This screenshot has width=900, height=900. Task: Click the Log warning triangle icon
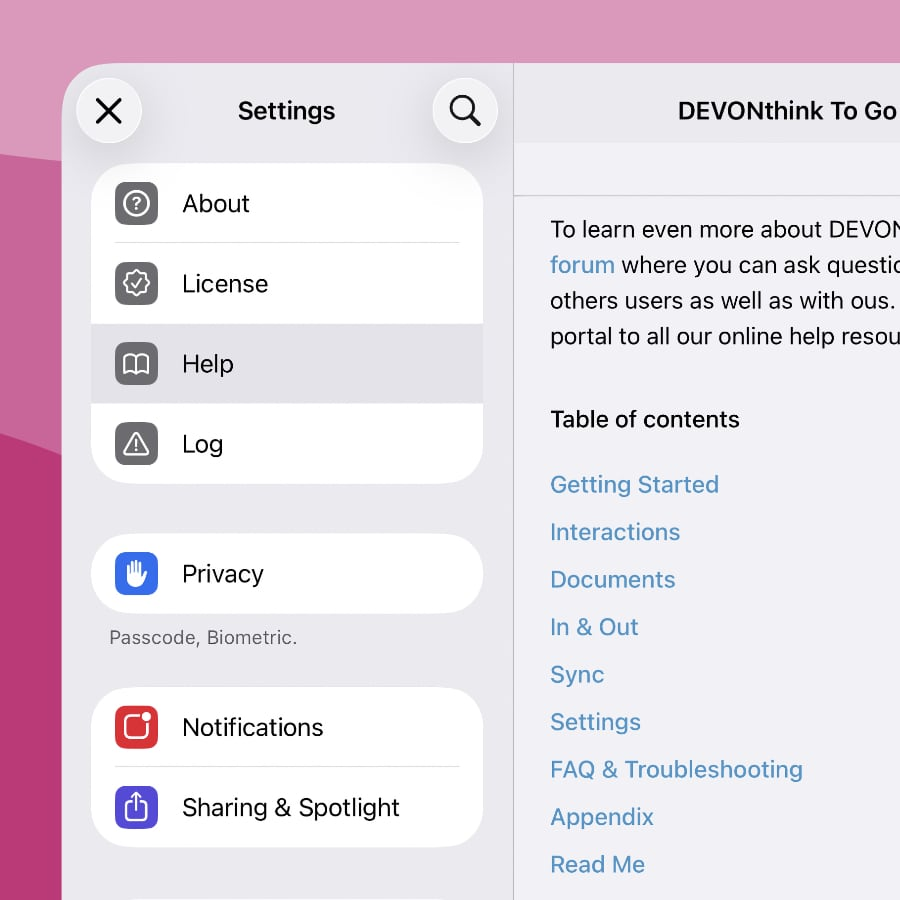pos(136,444)
